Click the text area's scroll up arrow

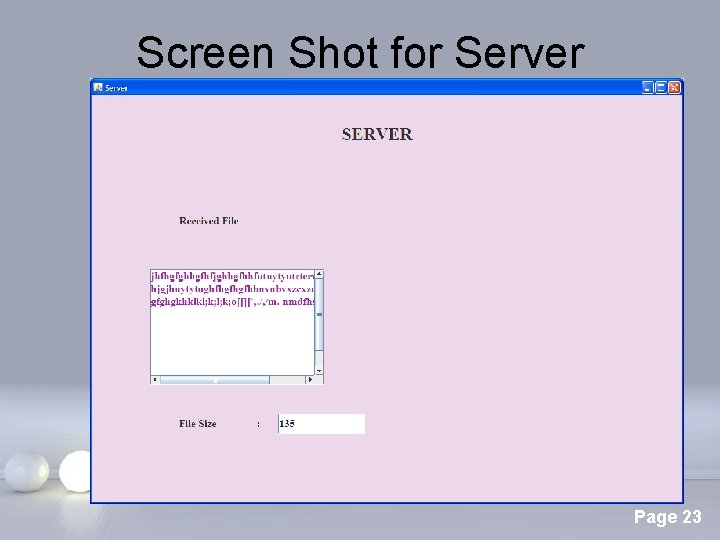pos(319,275)
